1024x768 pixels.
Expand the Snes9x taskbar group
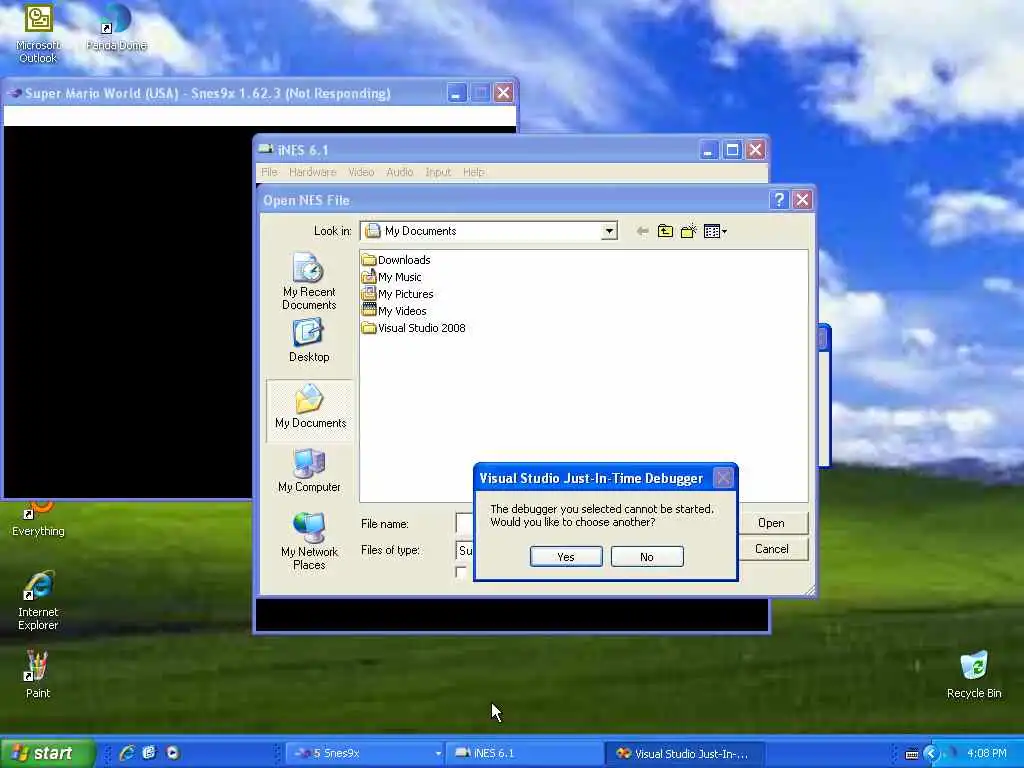pos(364,753)
